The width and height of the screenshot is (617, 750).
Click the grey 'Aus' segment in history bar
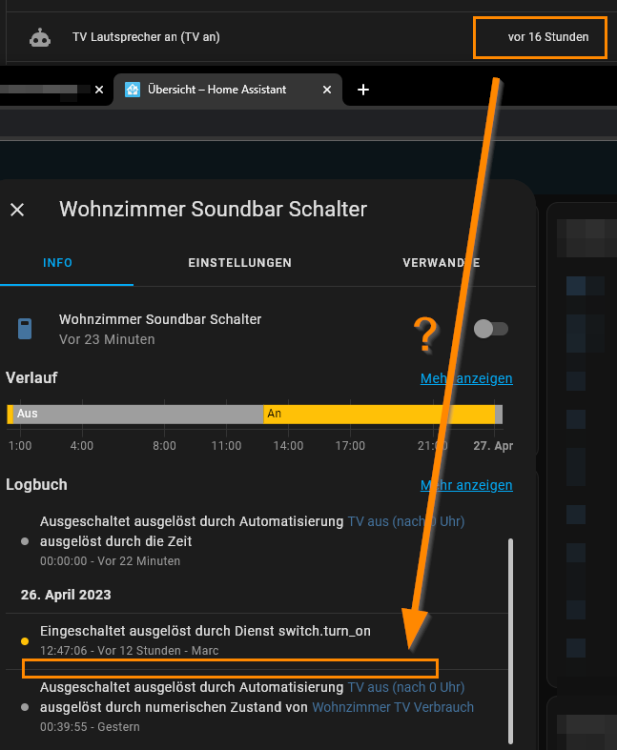138,414
